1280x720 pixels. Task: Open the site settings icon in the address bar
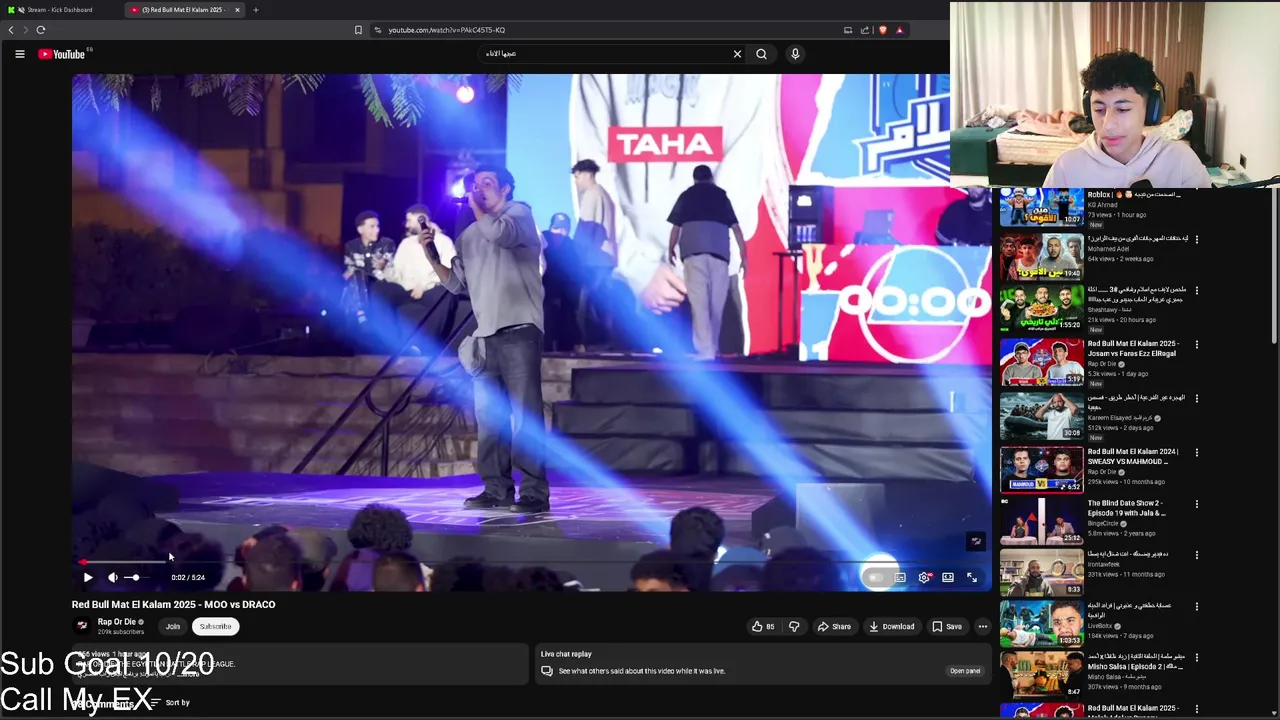click(378, 30)
